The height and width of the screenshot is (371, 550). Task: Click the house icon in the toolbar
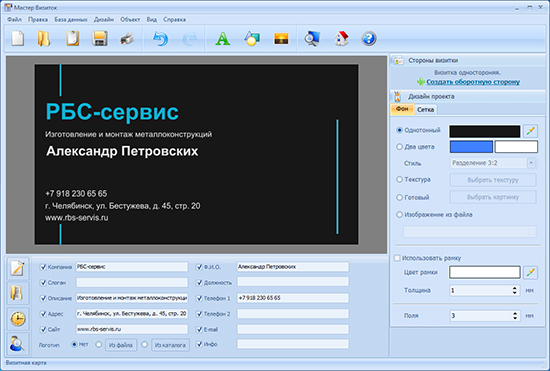coord(342,39)
